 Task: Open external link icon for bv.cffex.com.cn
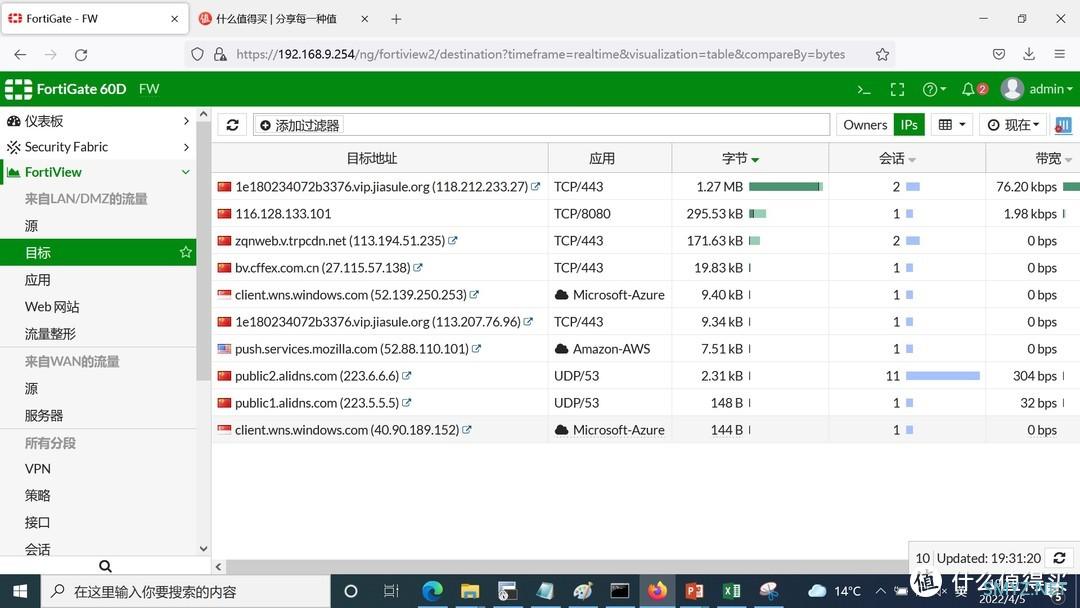tap(418, 267)
